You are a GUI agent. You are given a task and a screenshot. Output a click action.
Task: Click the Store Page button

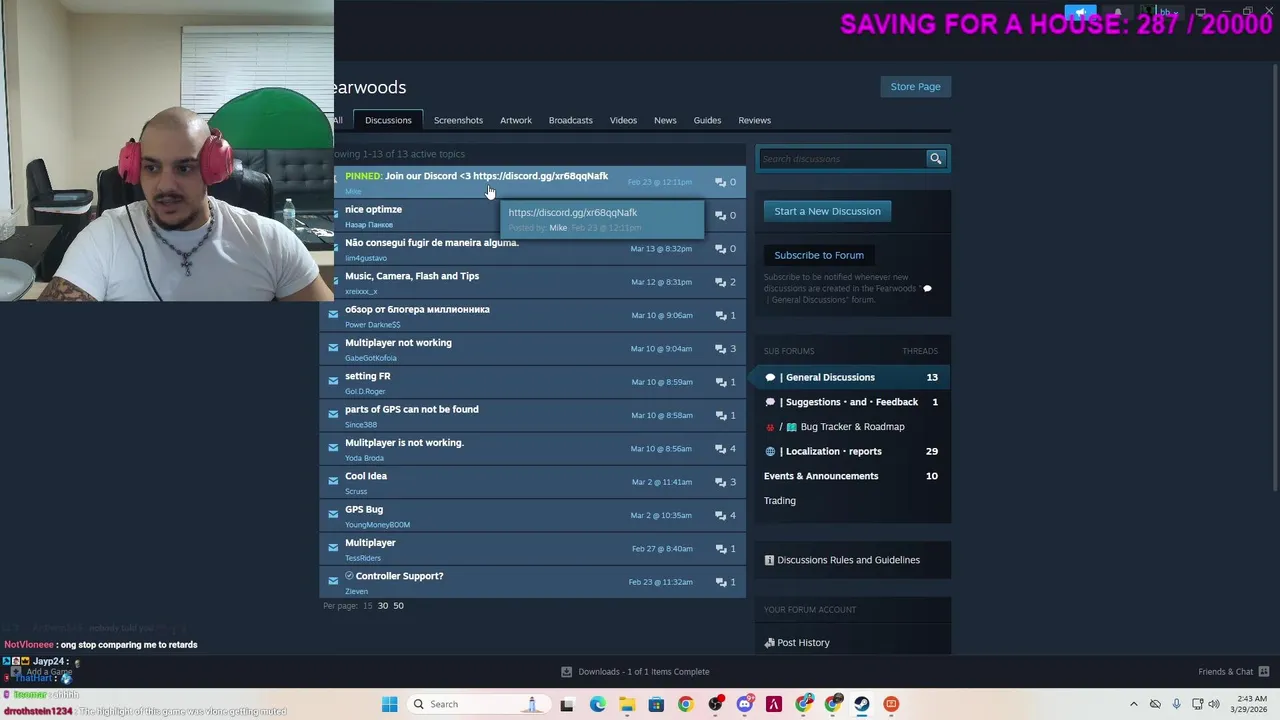pyautogui.click(x=915, y=87)
